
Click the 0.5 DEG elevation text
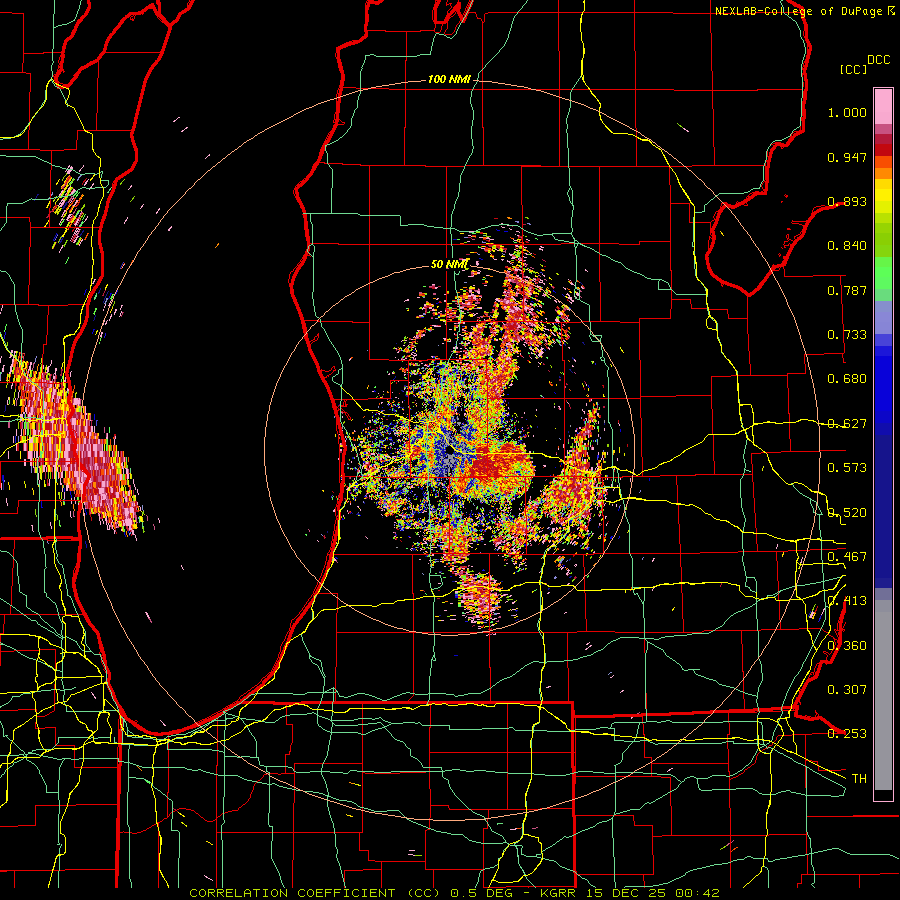[x=480, y=893]
